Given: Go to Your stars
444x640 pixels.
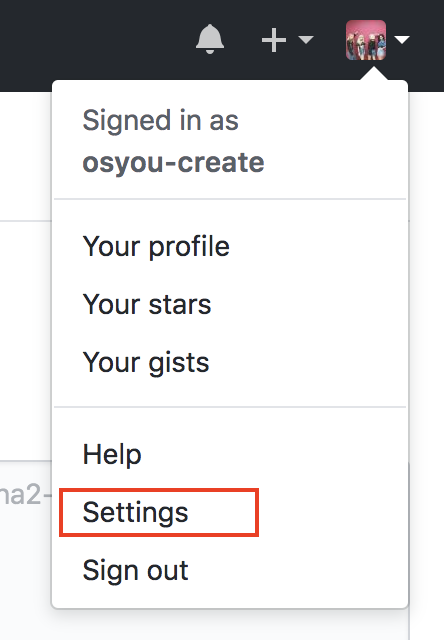Looking at the screenshot, I should 147,304.
